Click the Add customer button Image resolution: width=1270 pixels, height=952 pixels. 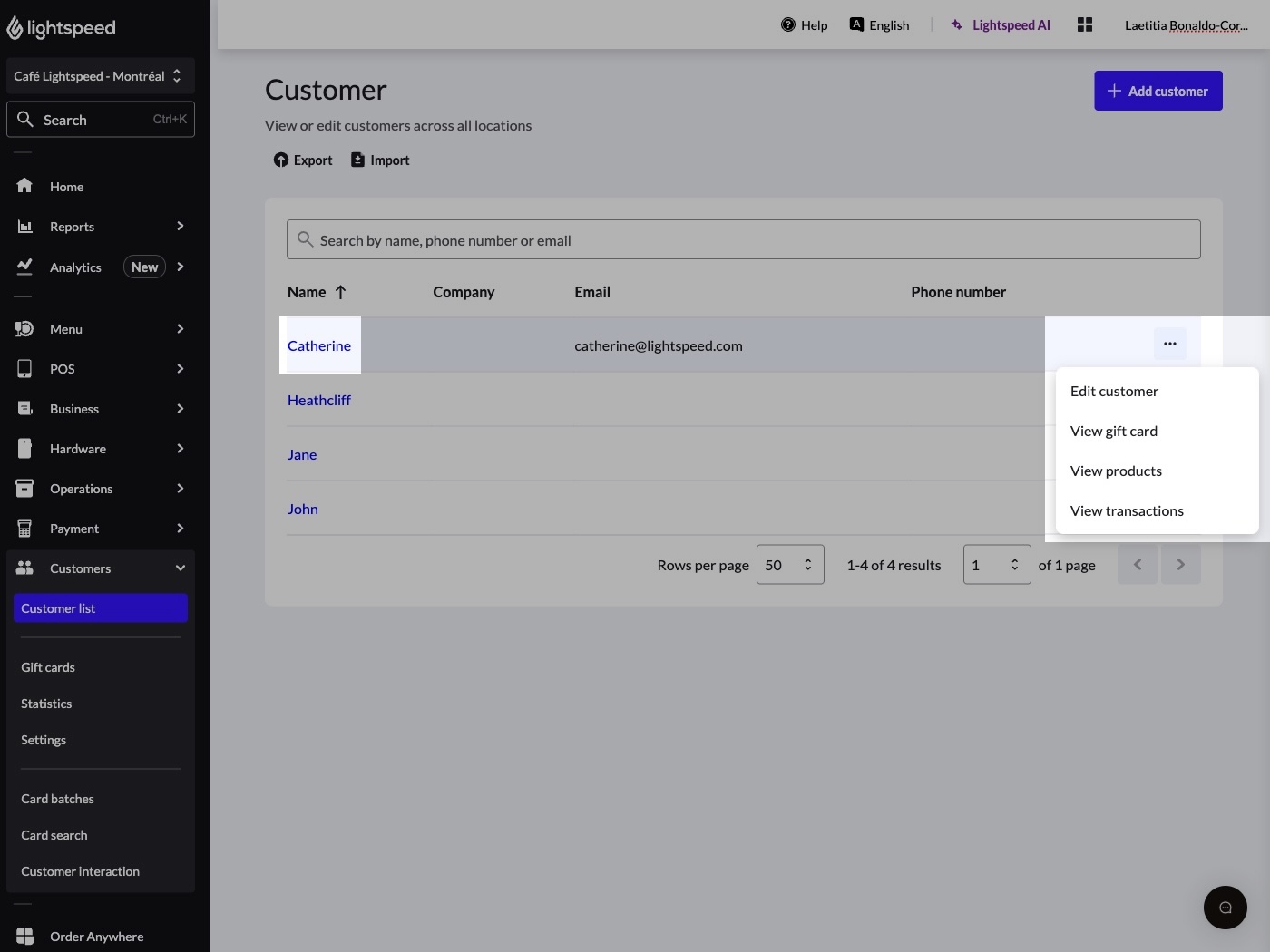[x=1158, y=91]
